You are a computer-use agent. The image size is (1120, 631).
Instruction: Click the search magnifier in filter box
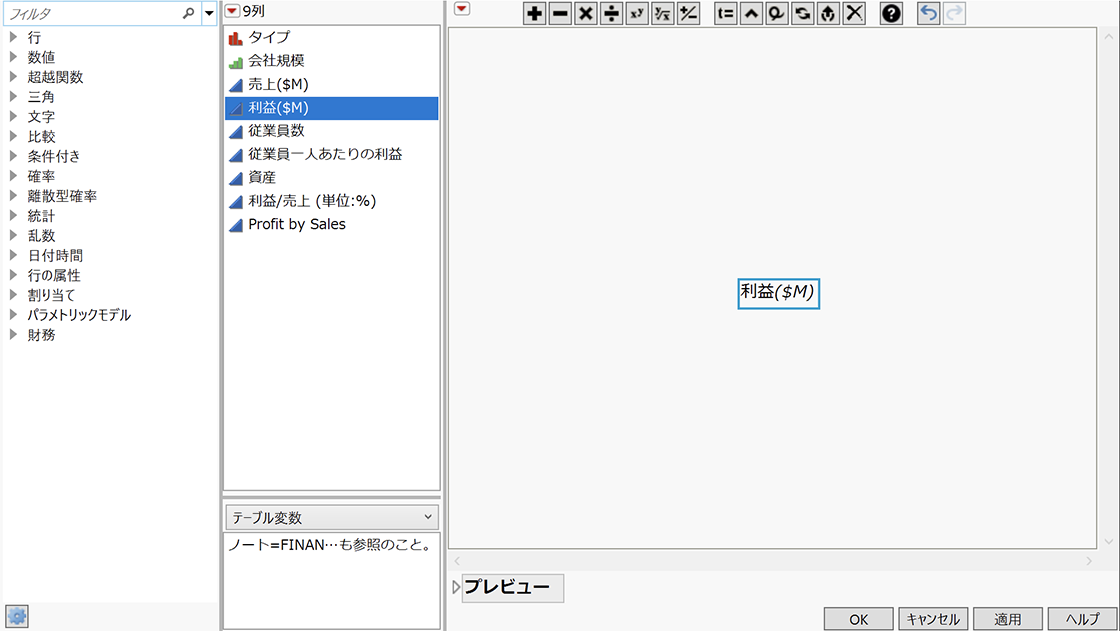click(189, 13)
